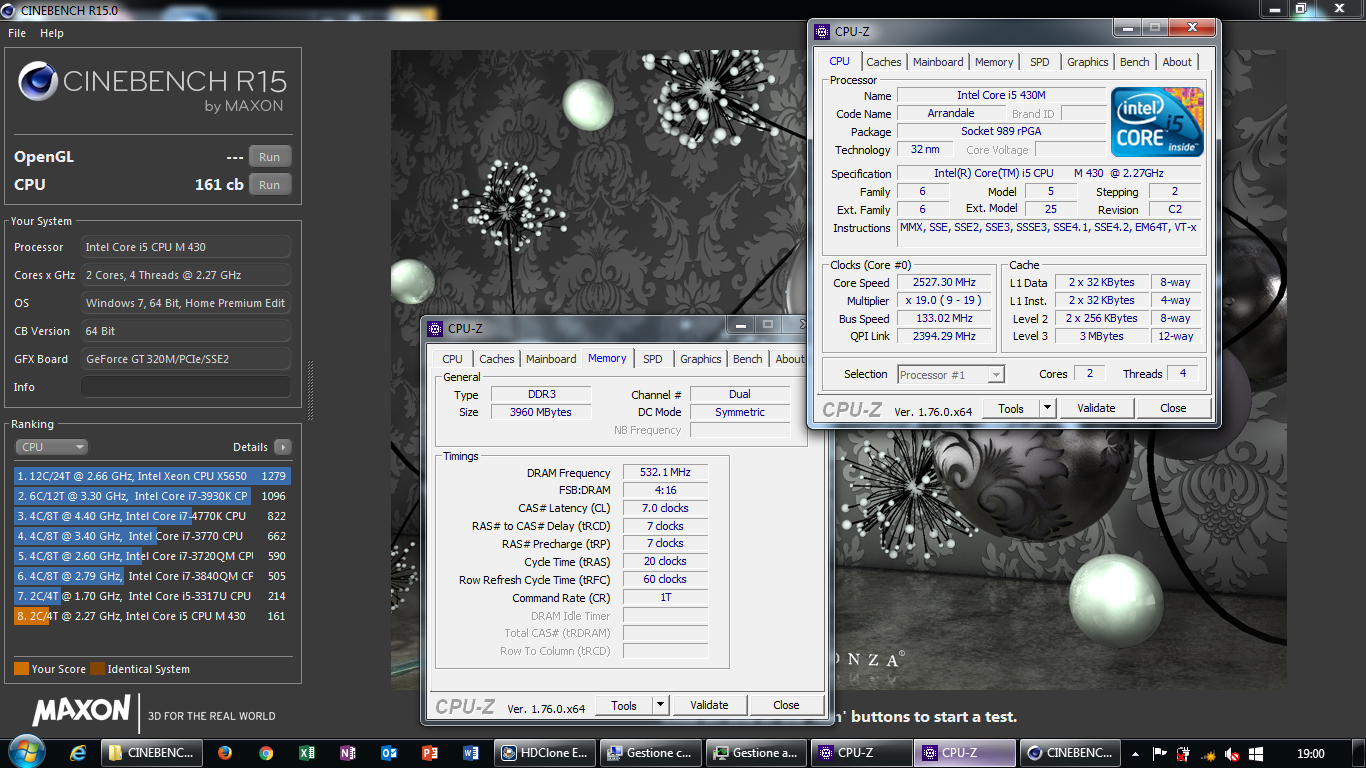Click the Info input field
Viewport: 1366px width, 768px height.
click(x=186, y=387)
